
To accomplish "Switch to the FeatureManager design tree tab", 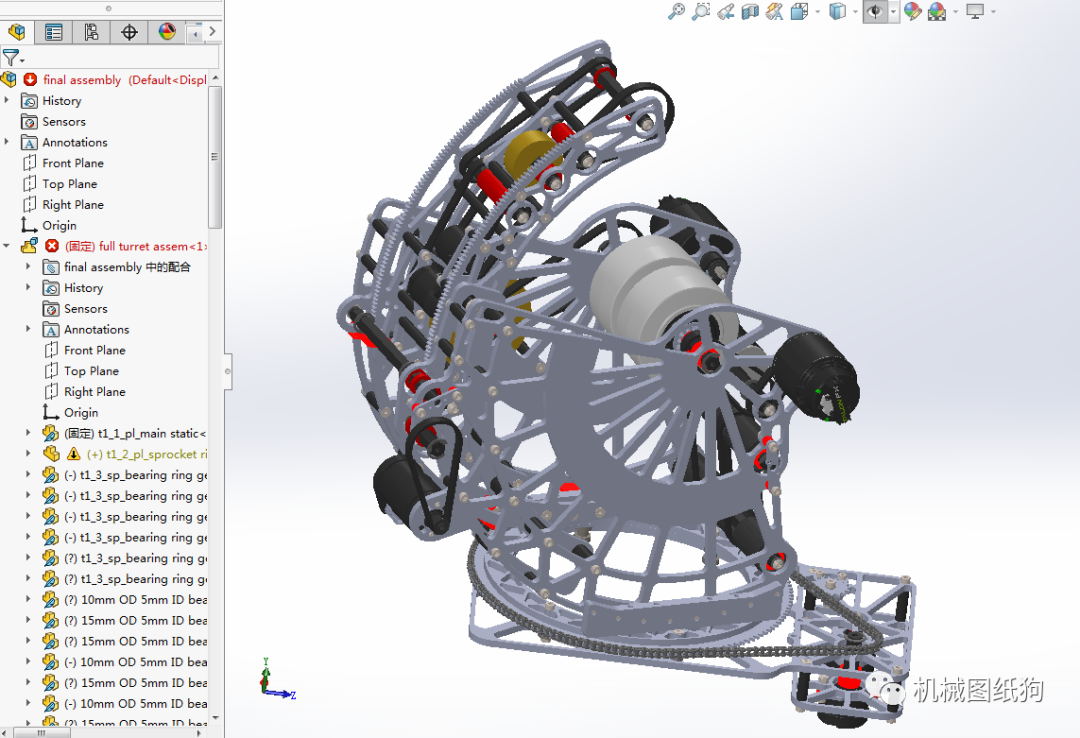I will point(17,31).
